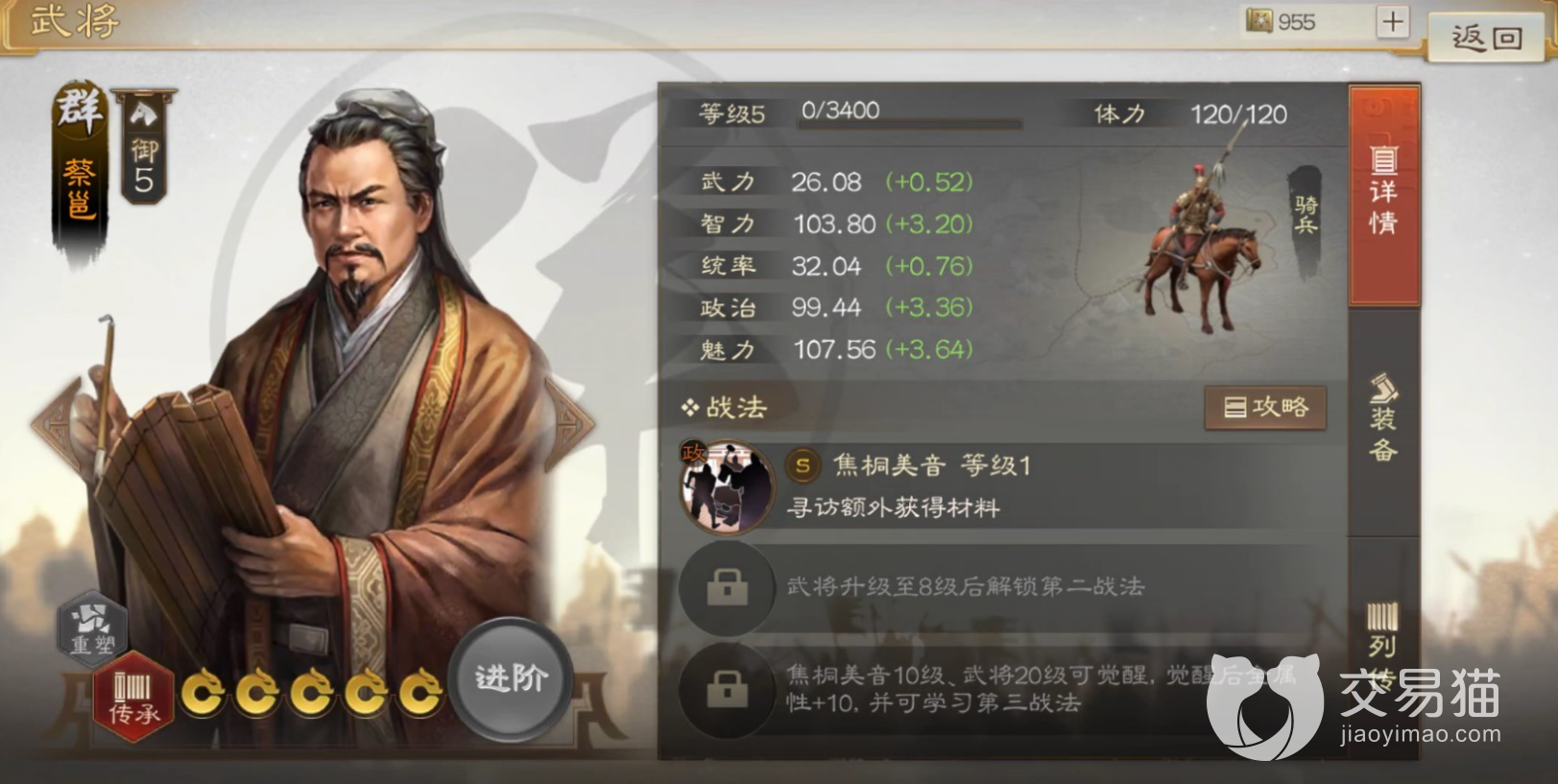
Task: Tap the first gold star coin
Action: tap(204, 693)
